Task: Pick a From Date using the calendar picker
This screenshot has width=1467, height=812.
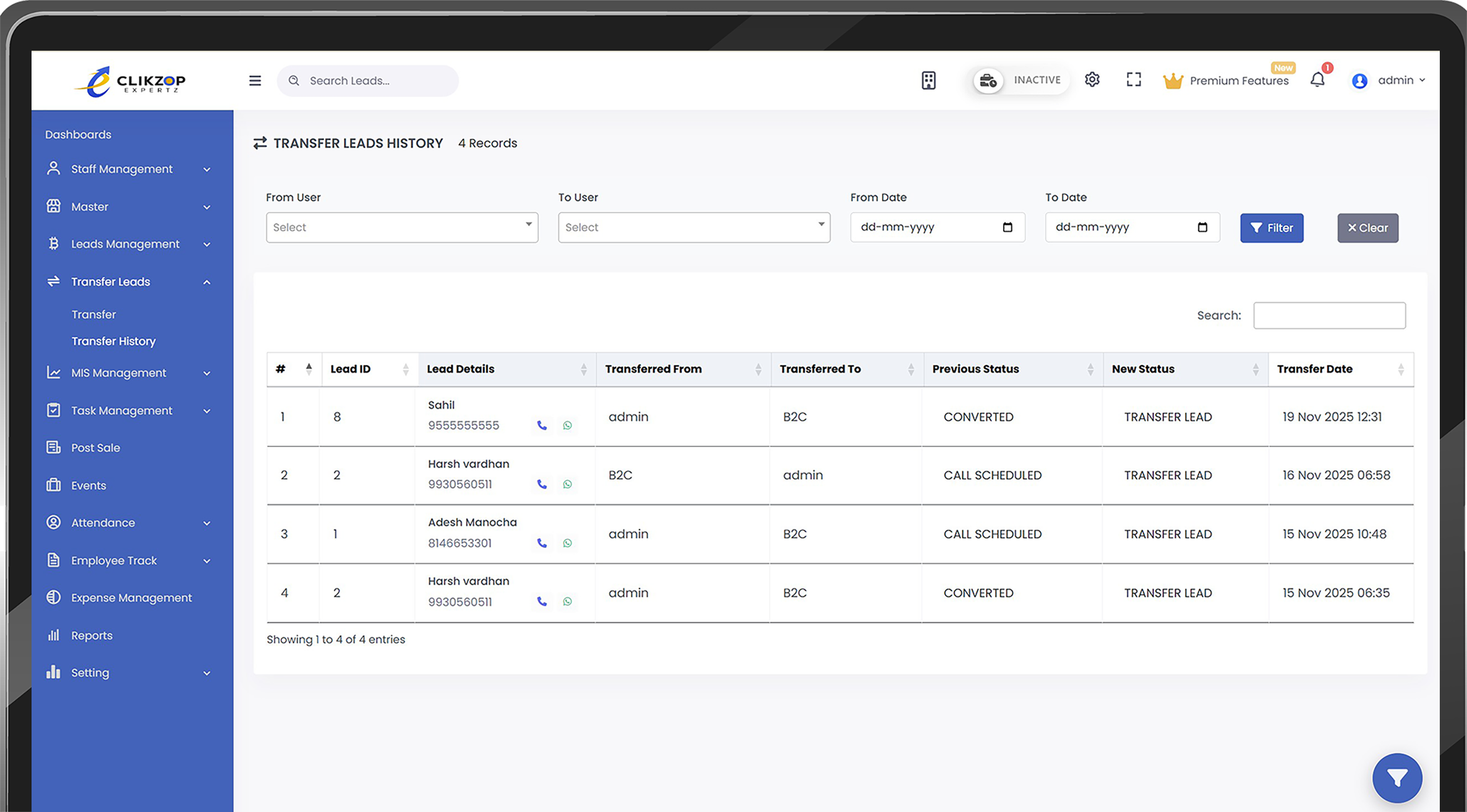Action: [1008, 227]
